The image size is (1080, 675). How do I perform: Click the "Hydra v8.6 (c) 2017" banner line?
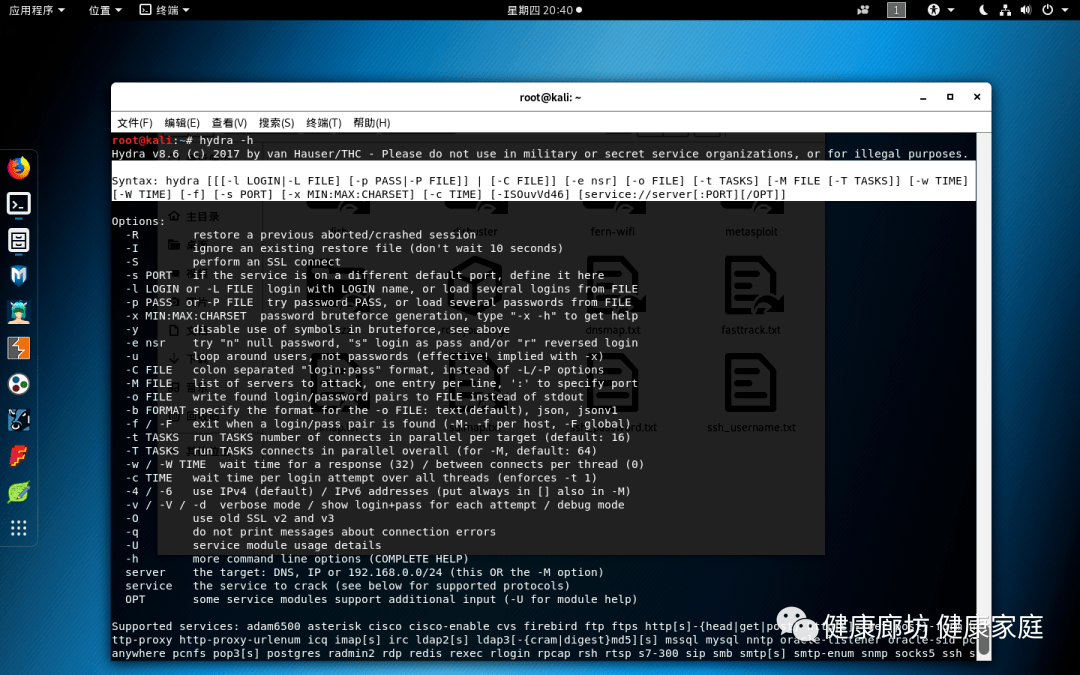click(x=540, y=154)
